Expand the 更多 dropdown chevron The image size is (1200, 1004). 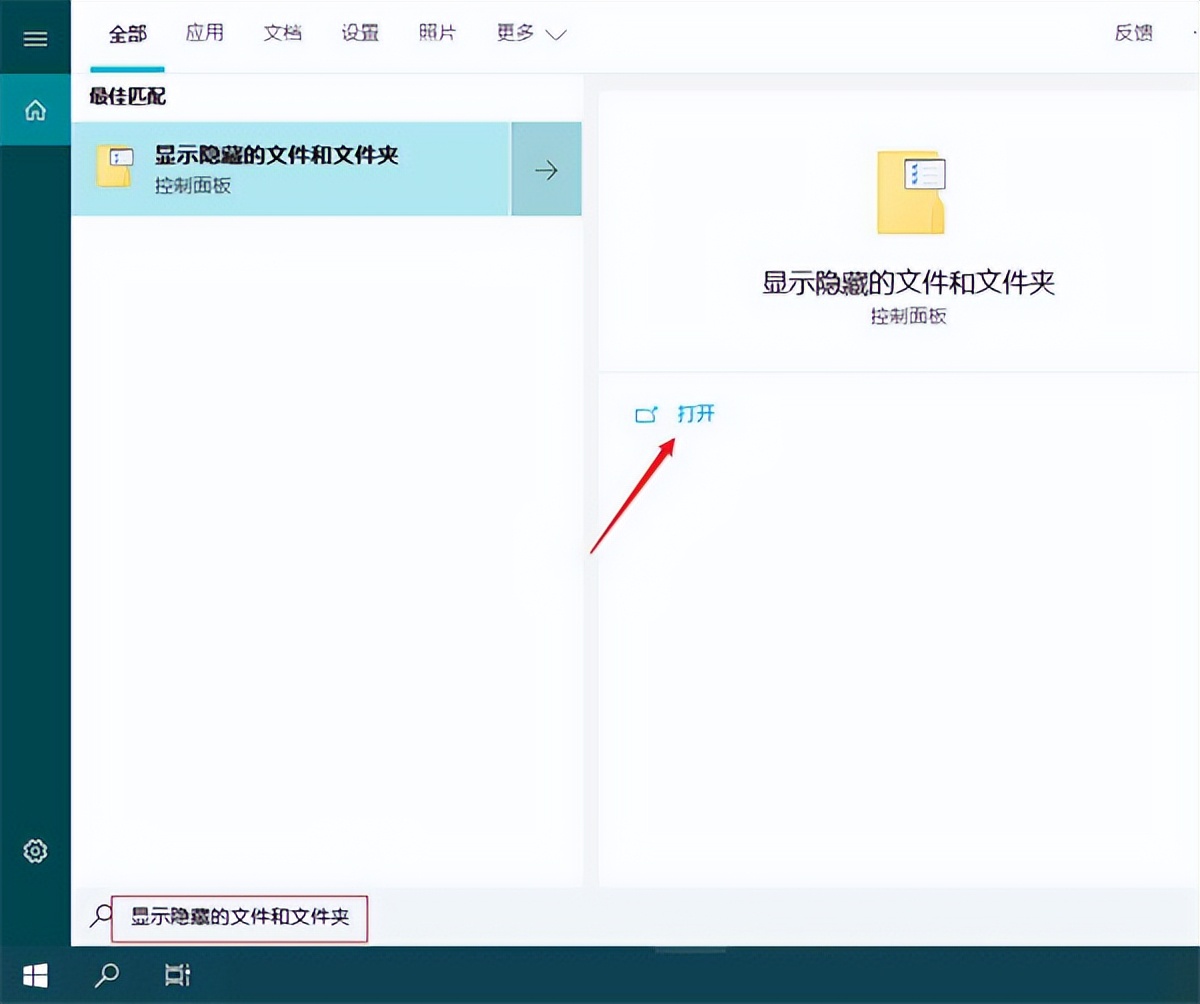tap(557, 33)
